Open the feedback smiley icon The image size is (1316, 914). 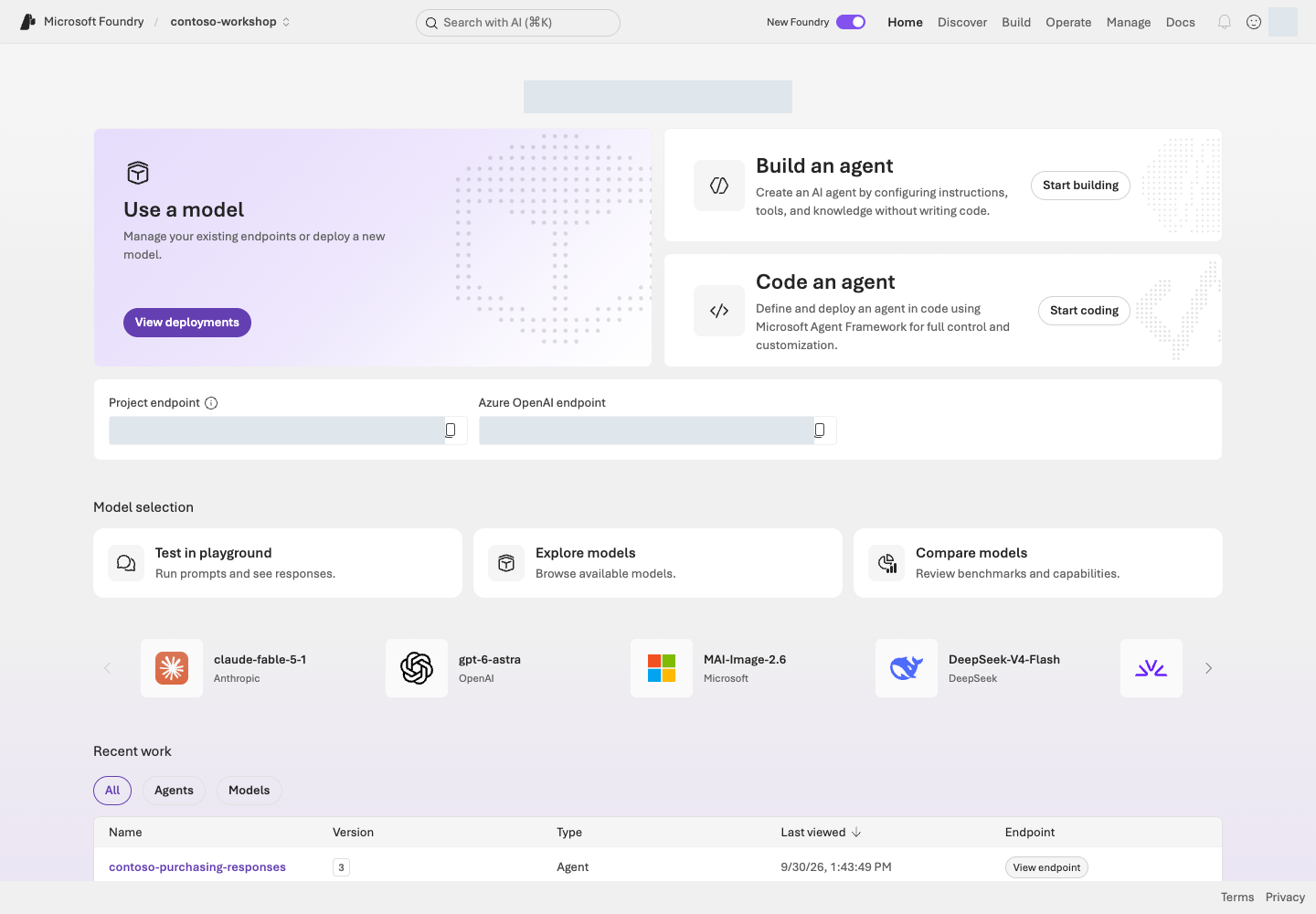point(1254,22)
